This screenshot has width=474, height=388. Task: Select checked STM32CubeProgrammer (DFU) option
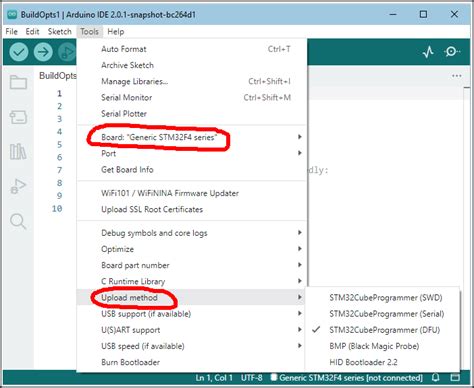pyautogui.click(x=382, y=330)
